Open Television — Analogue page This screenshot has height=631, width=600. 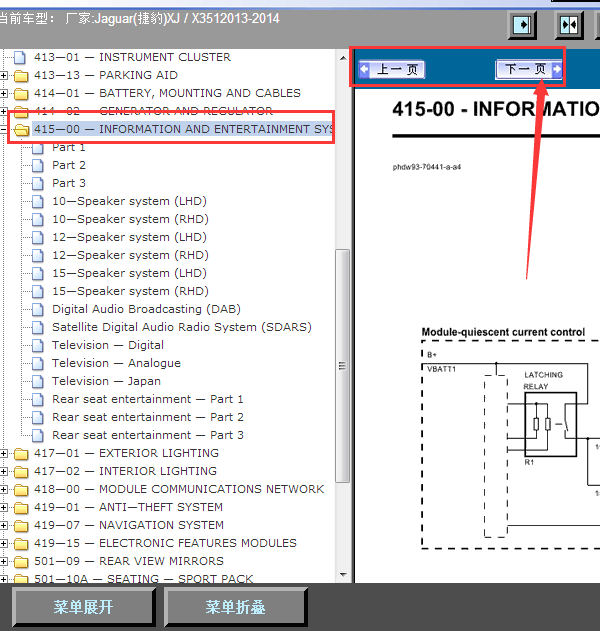[x=116, y=363]
